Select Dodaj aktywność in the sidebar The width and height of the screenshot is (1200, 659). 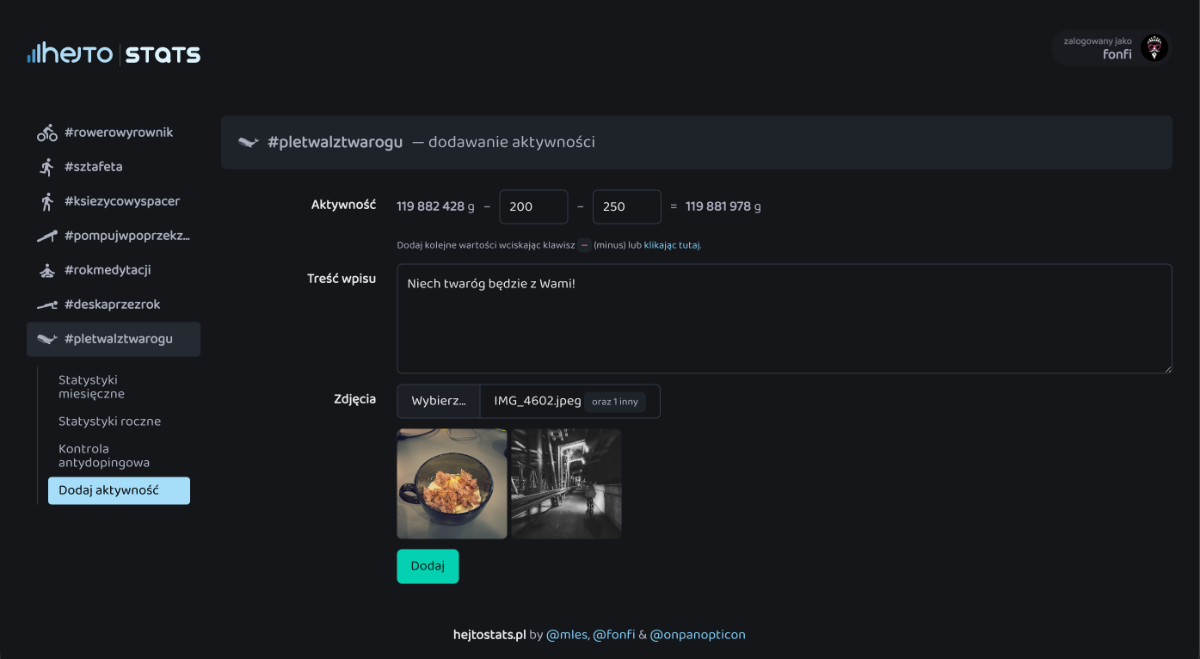coord(118,491)
